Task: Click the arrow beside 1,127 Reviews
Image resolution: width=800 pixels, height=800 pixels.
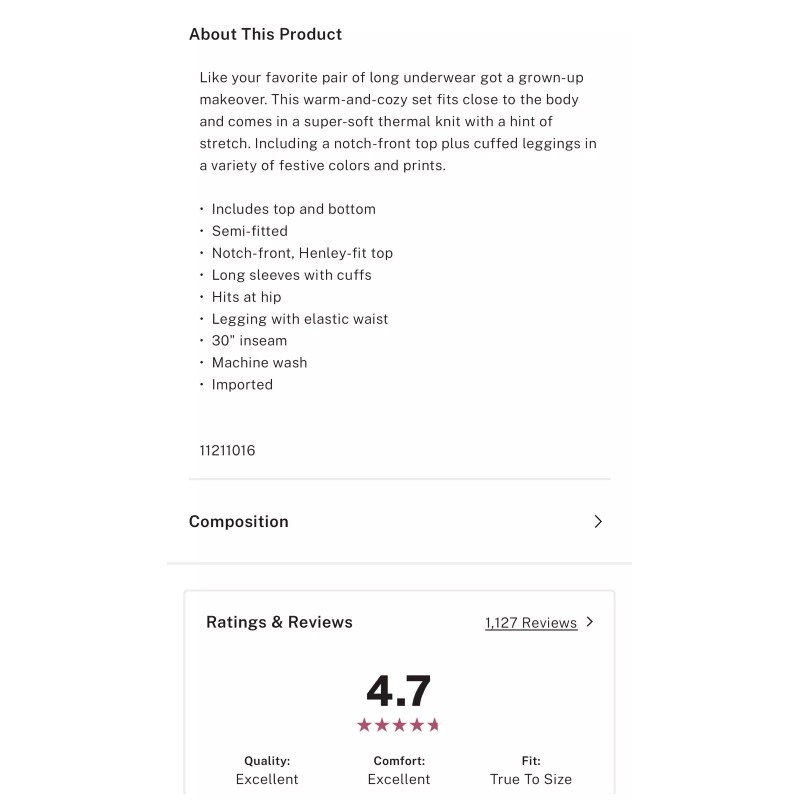Action: [x=590, y=622]
